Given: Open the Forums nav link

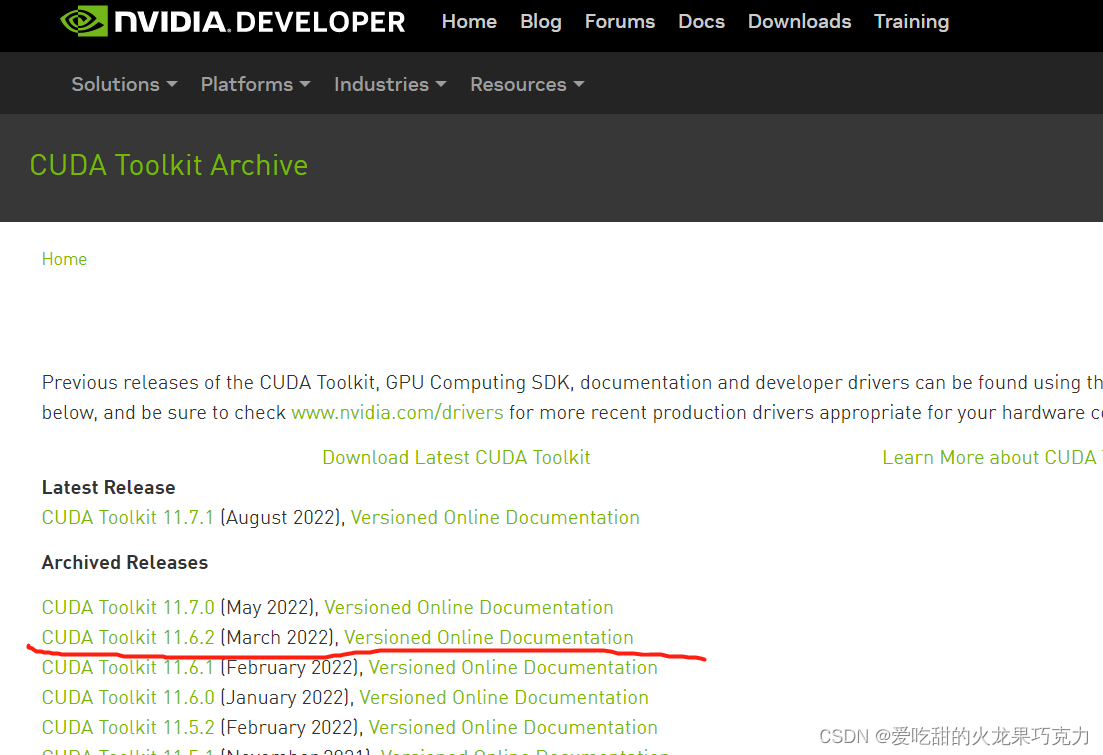Looking at the screenshot, I should [x=620, y=22].
